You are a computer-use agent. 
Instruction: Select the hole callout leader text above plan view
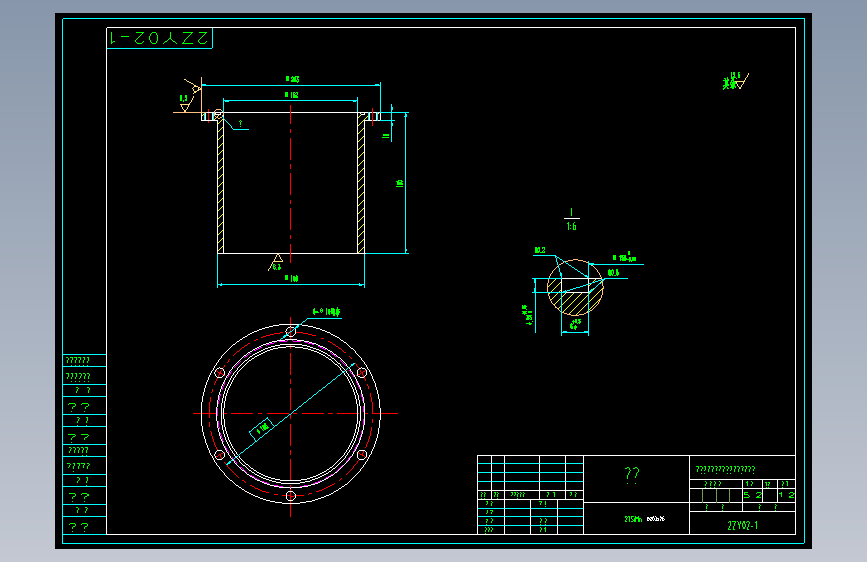pyautogui.click(x=327, y=312)
